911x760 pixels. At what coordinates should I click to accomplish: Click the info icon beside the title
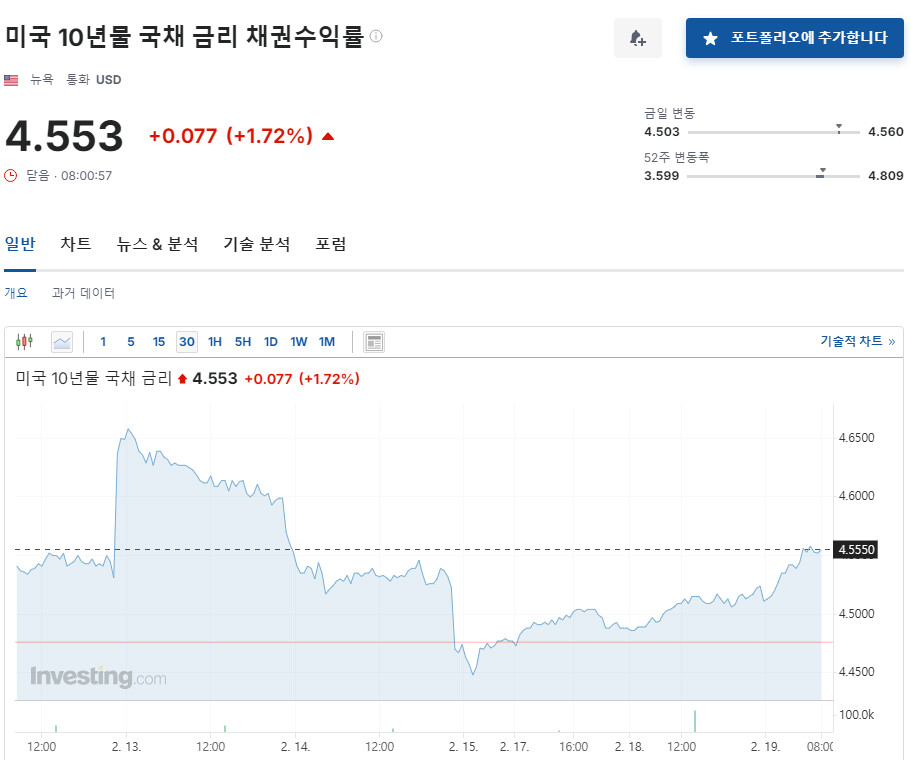click(376, 37)
